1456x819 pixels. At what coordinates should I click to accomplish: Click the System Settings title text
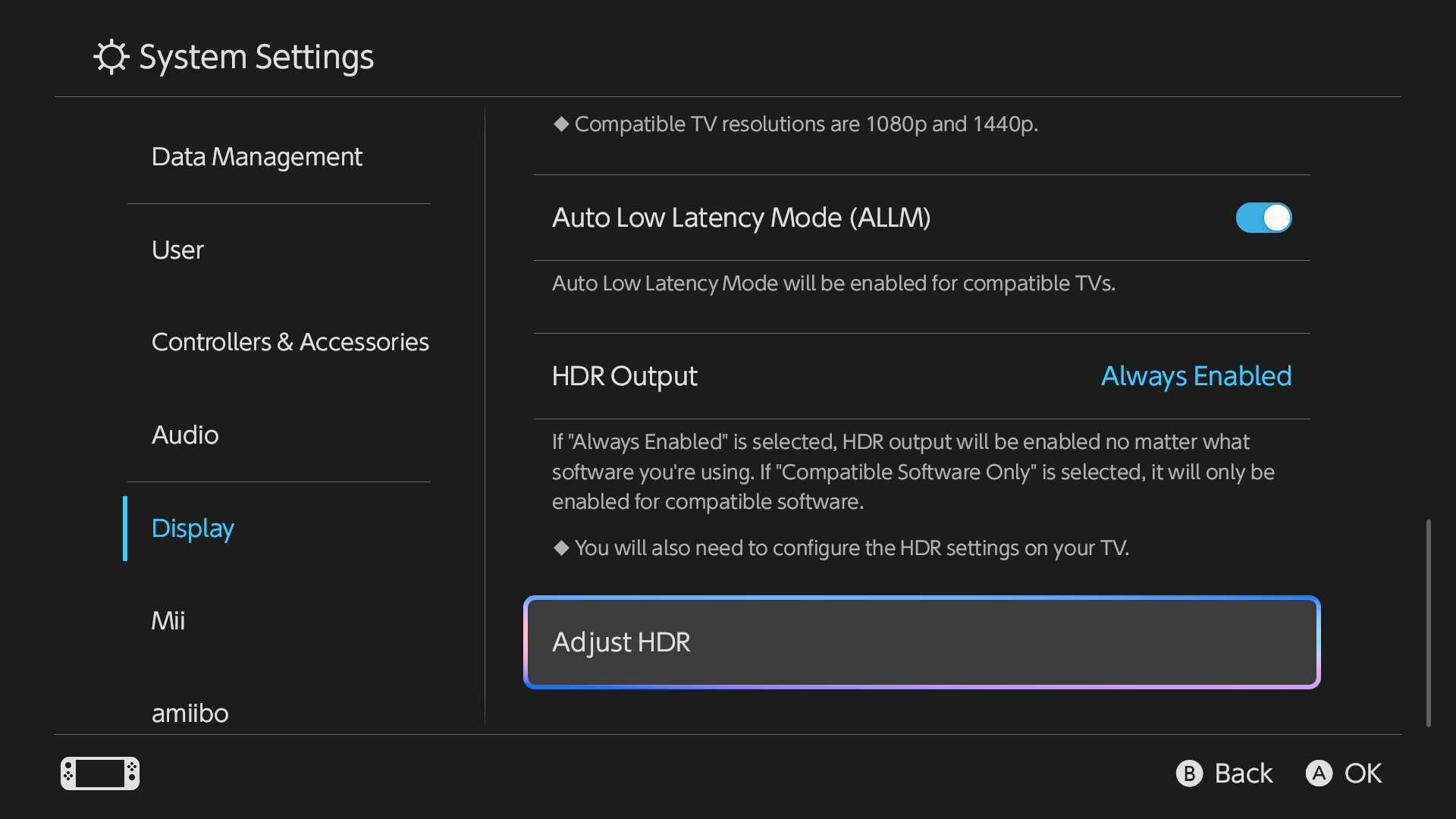click(256, 57)
